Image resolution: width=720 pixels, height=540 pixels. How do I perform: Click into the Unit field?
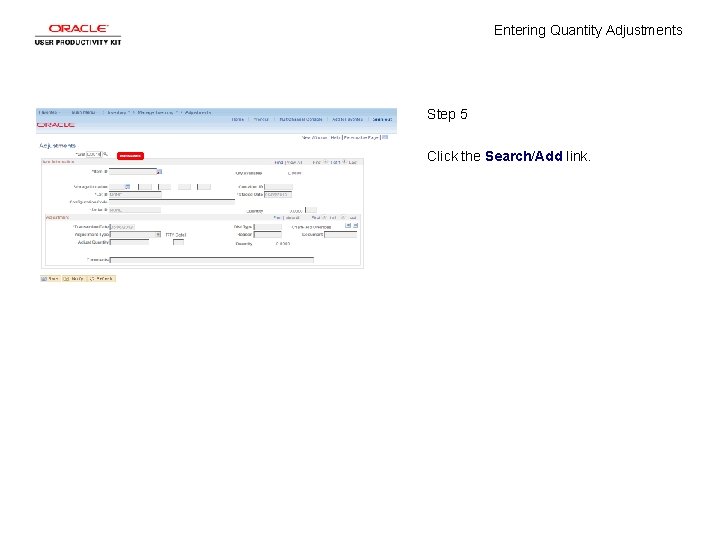(x=94, y=154)
